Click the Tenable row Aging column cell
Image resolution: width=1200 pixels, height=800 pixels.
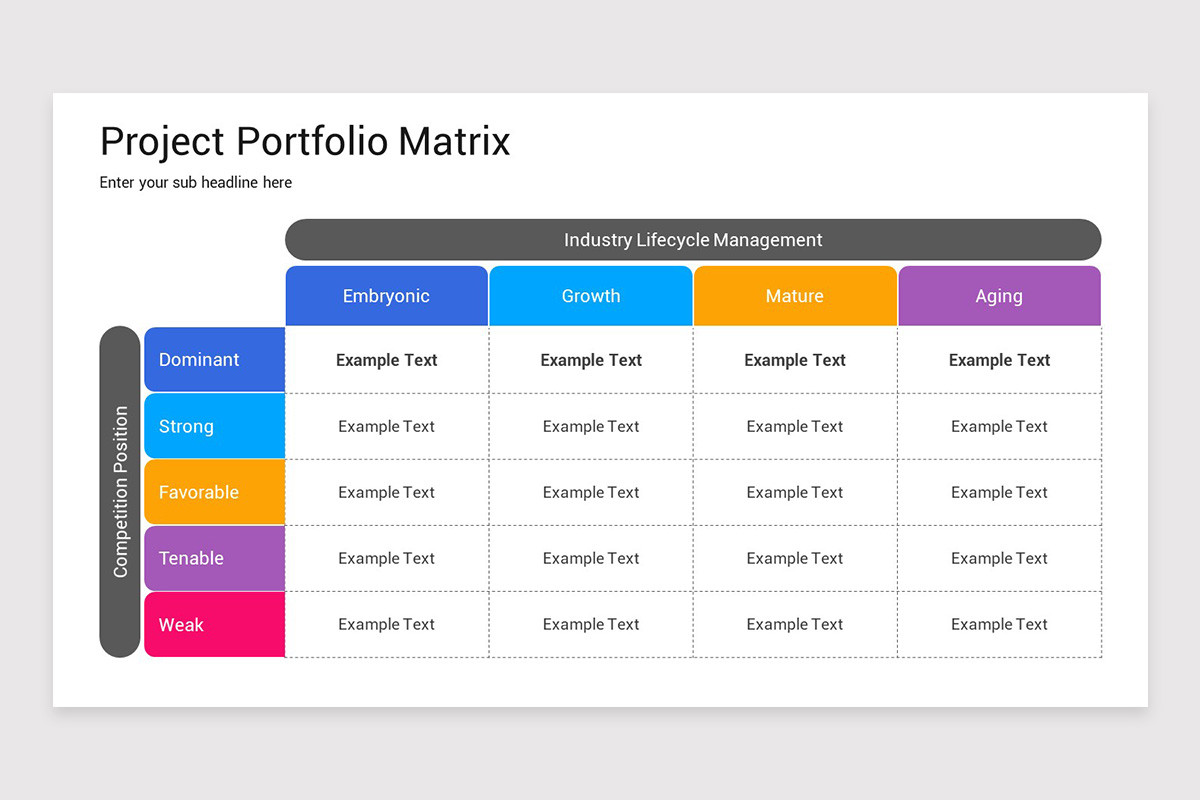pos(1000,558)
